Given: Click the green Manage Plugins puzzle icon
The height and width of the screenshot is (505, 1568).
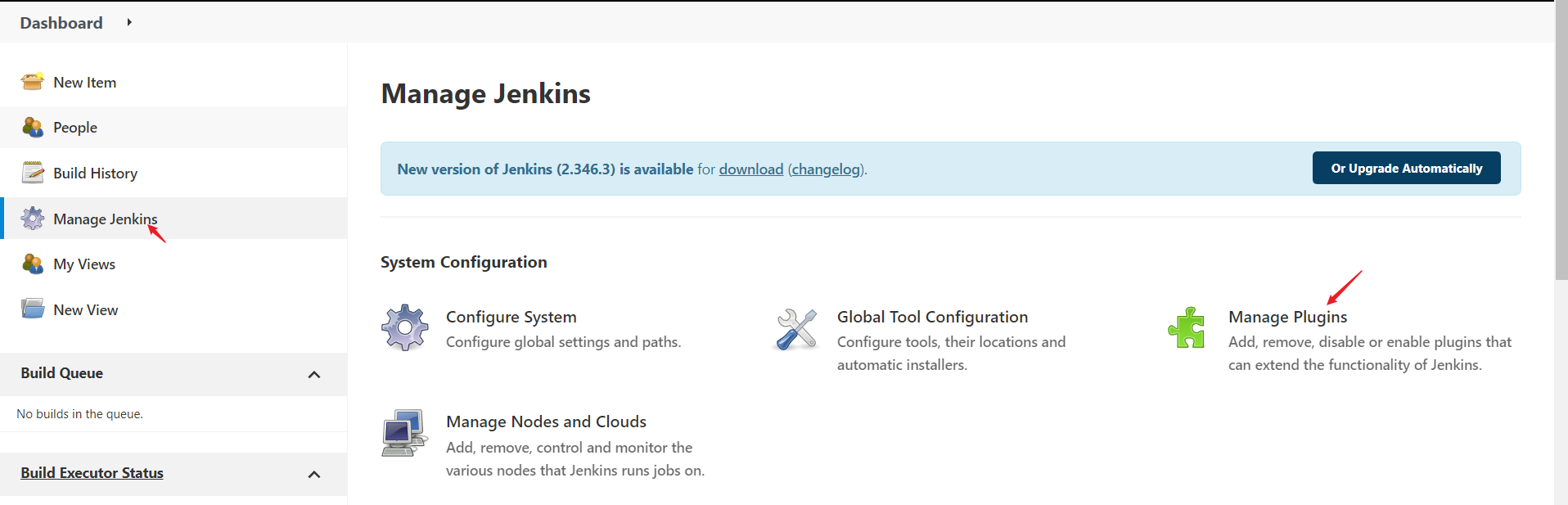Looking at the screenshot, I should pyautogui.click(x=1187, y=327).
